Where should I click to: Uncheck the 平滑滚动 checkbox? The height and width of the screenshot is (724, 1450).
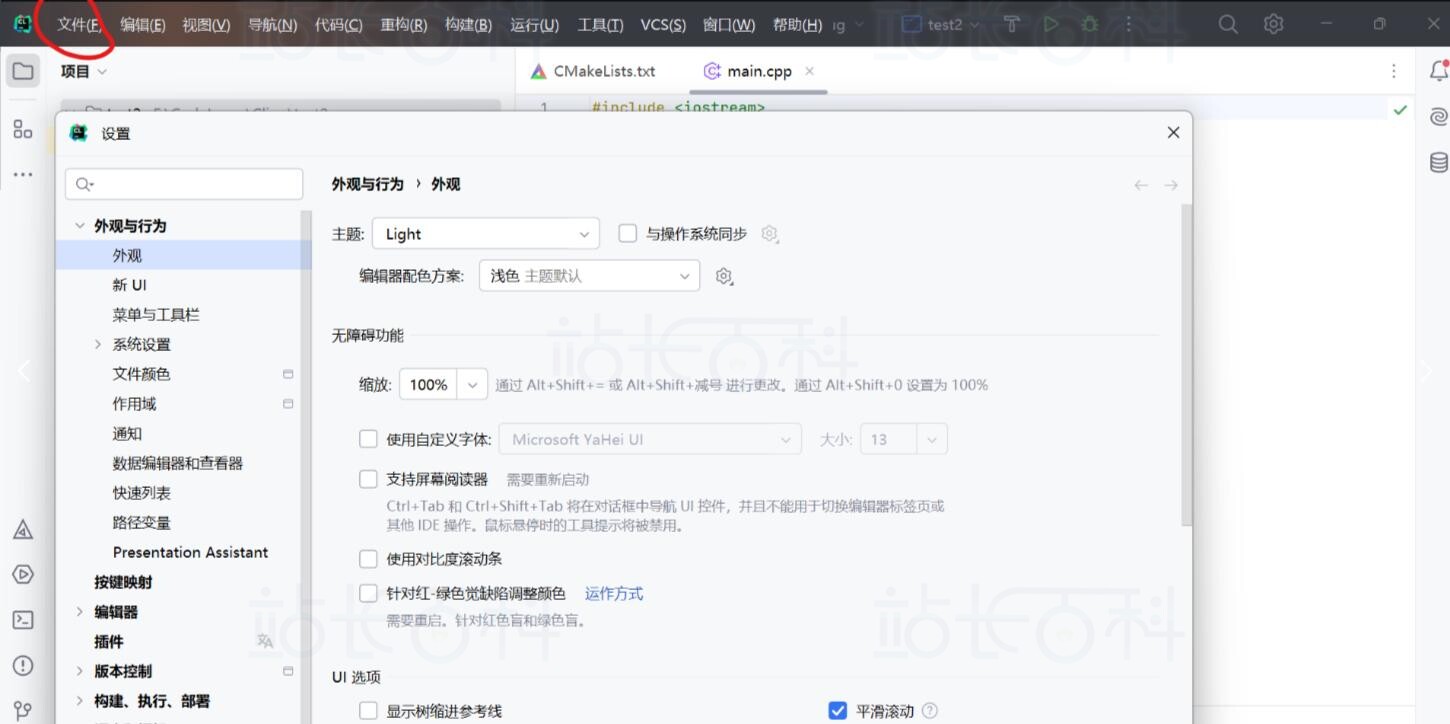click(838, 711)
